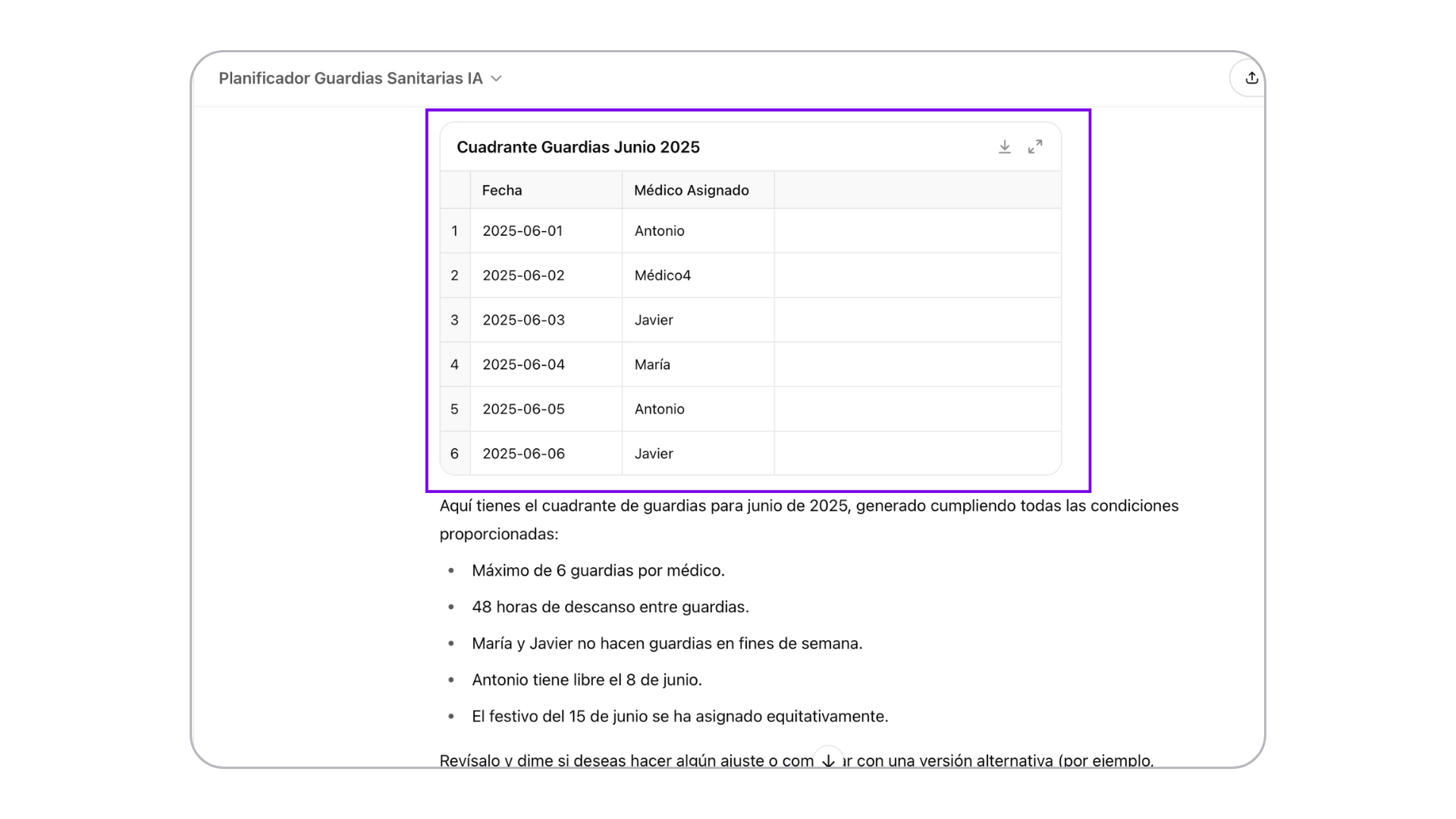
Task: Click row number 2 in the table
Action: 455,275
